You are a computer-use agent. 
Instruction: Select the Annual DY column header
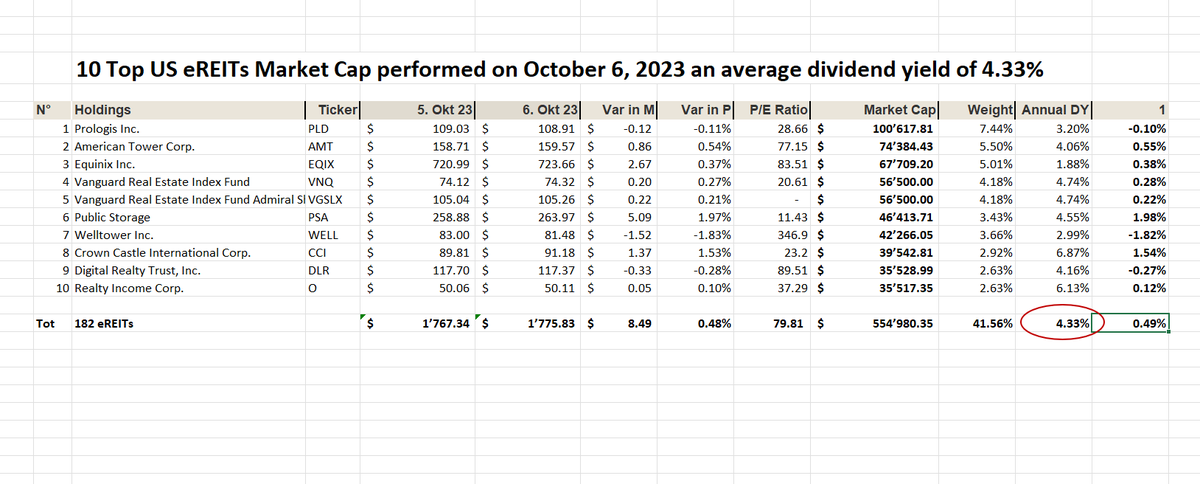(1057, 110)
